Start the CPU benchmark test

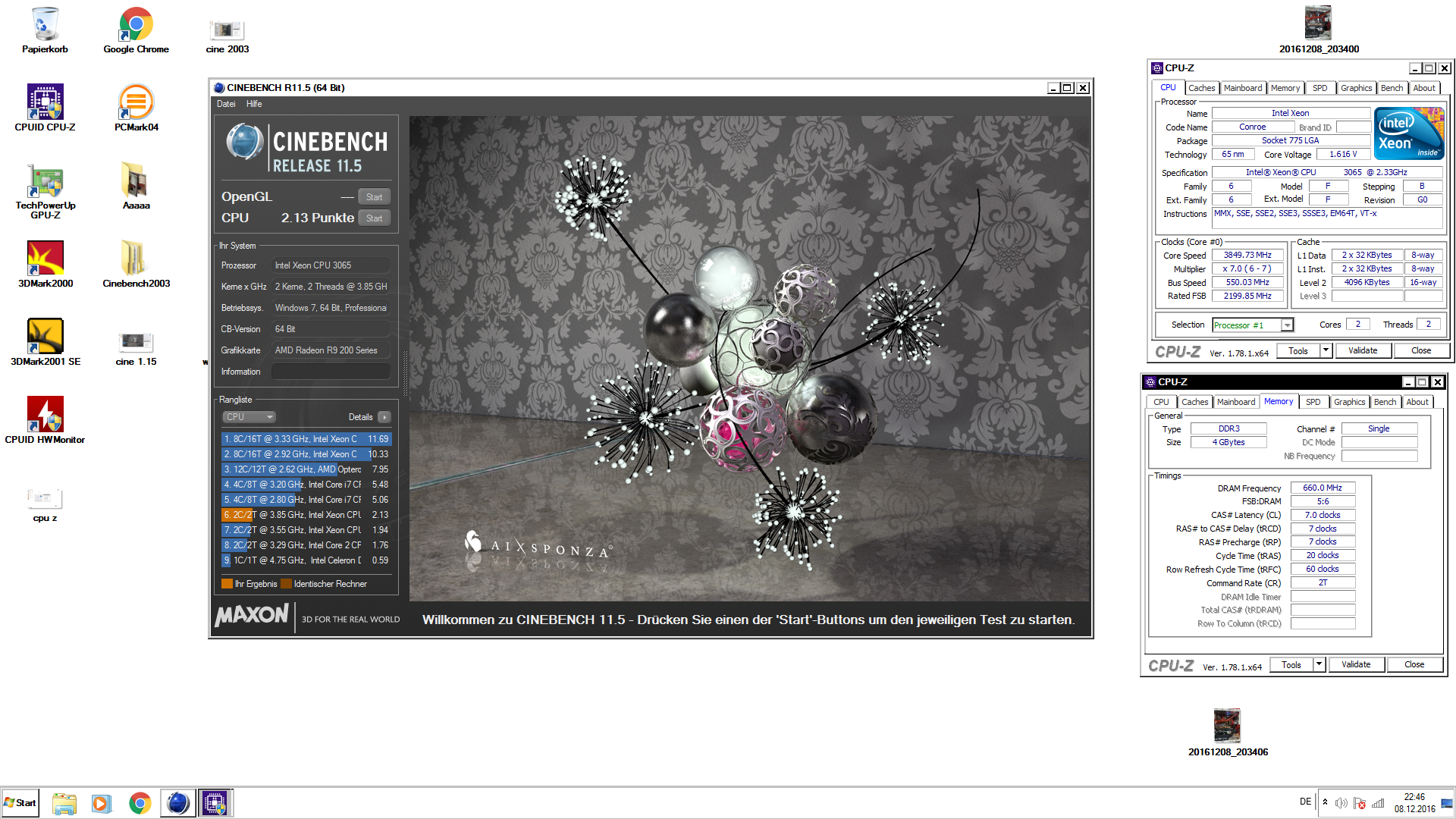click(x=374, y=218)
